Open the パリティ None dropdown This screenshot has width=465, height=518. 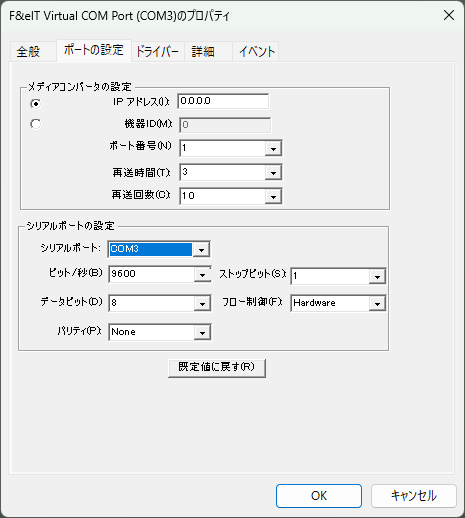pyautogui.click(x=202, y=333)
